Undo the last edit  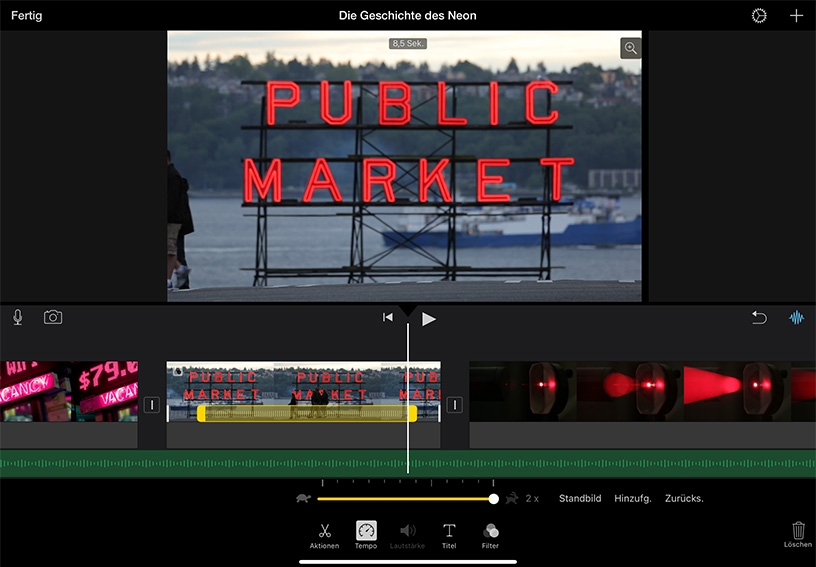759,317
